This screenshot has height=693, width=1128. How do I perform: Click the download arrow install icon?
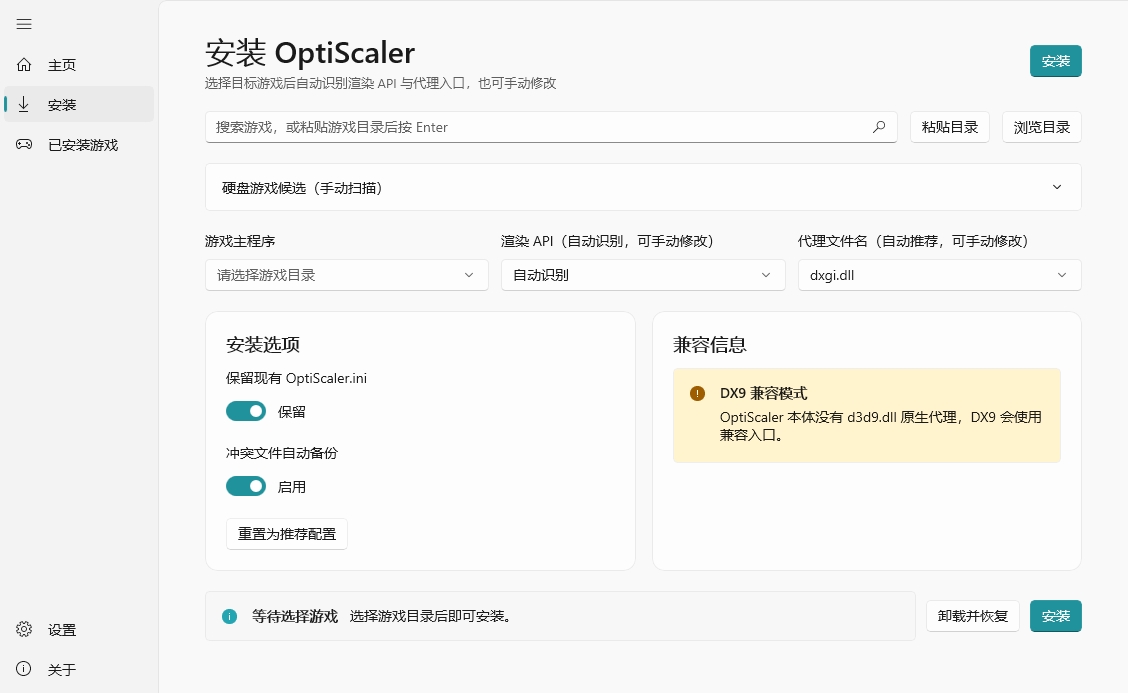24,104
